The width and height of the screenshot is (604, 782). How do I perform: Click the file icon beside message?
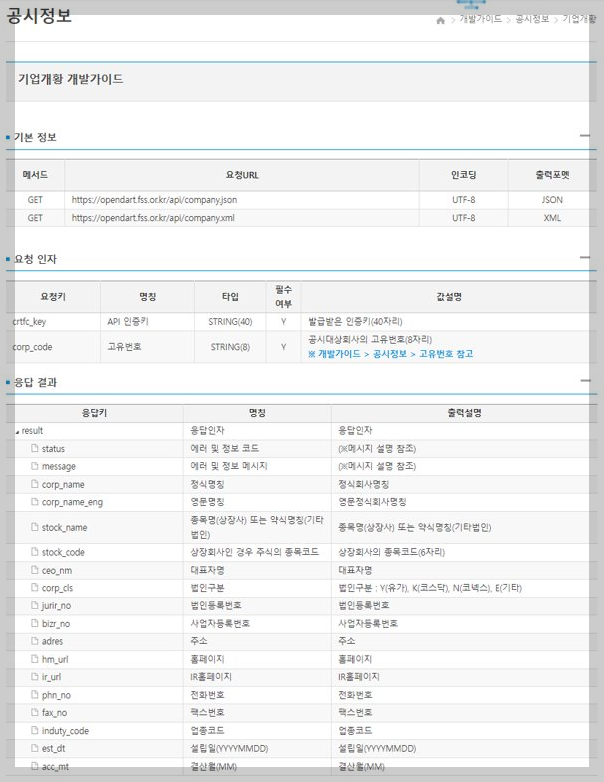[34, 466]
